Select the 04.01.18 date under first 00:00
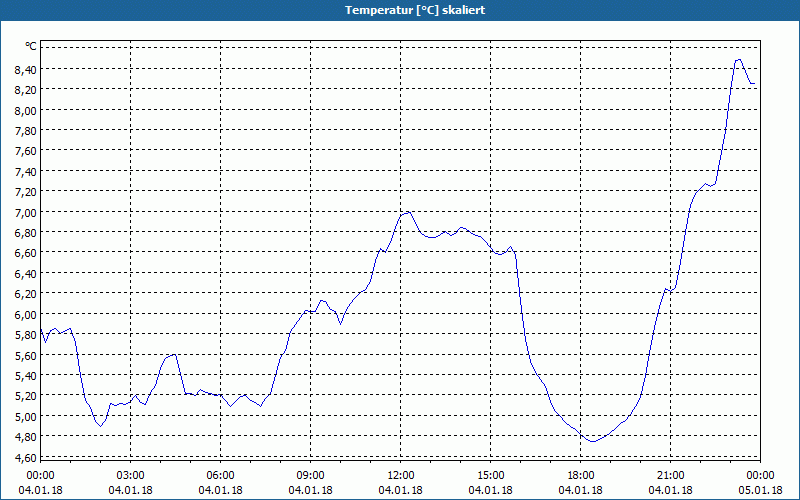 click(x=40, y=490)
